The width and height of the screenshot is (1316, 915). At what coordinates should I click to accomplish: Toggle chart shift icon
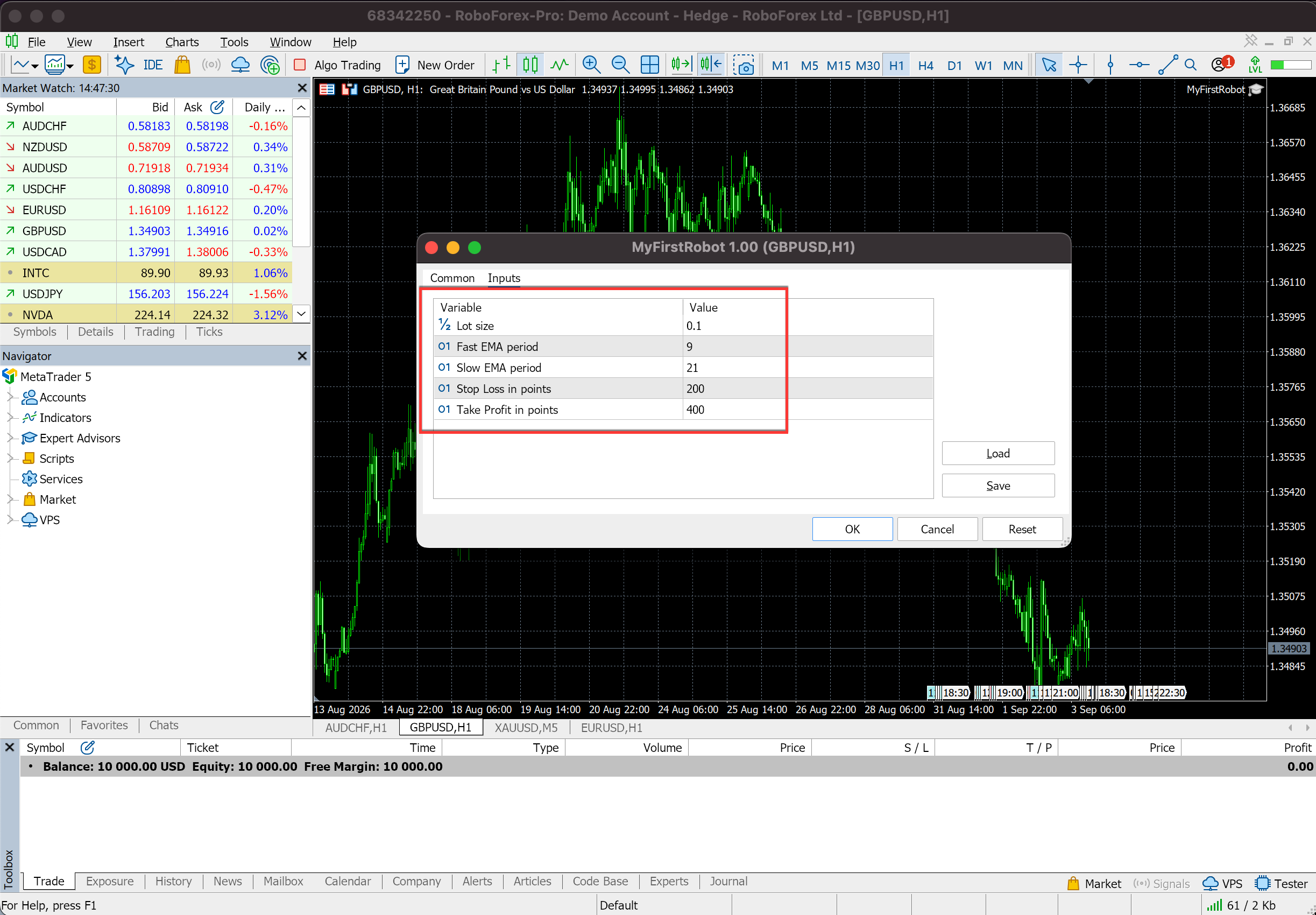coord(711,65)
